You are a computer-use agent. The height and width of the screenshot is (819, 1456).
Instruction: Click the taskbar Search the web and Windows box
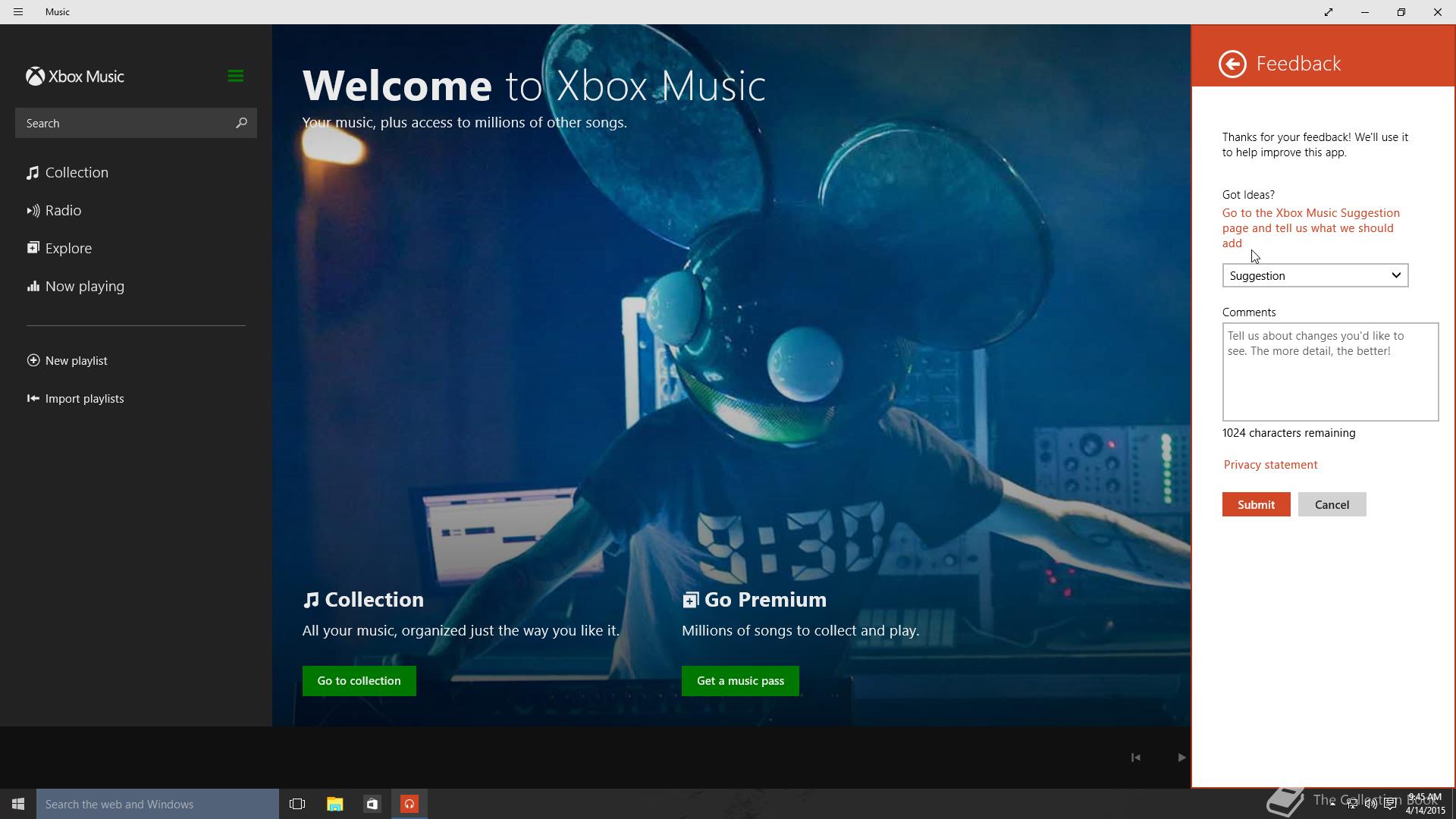(158, 804)
